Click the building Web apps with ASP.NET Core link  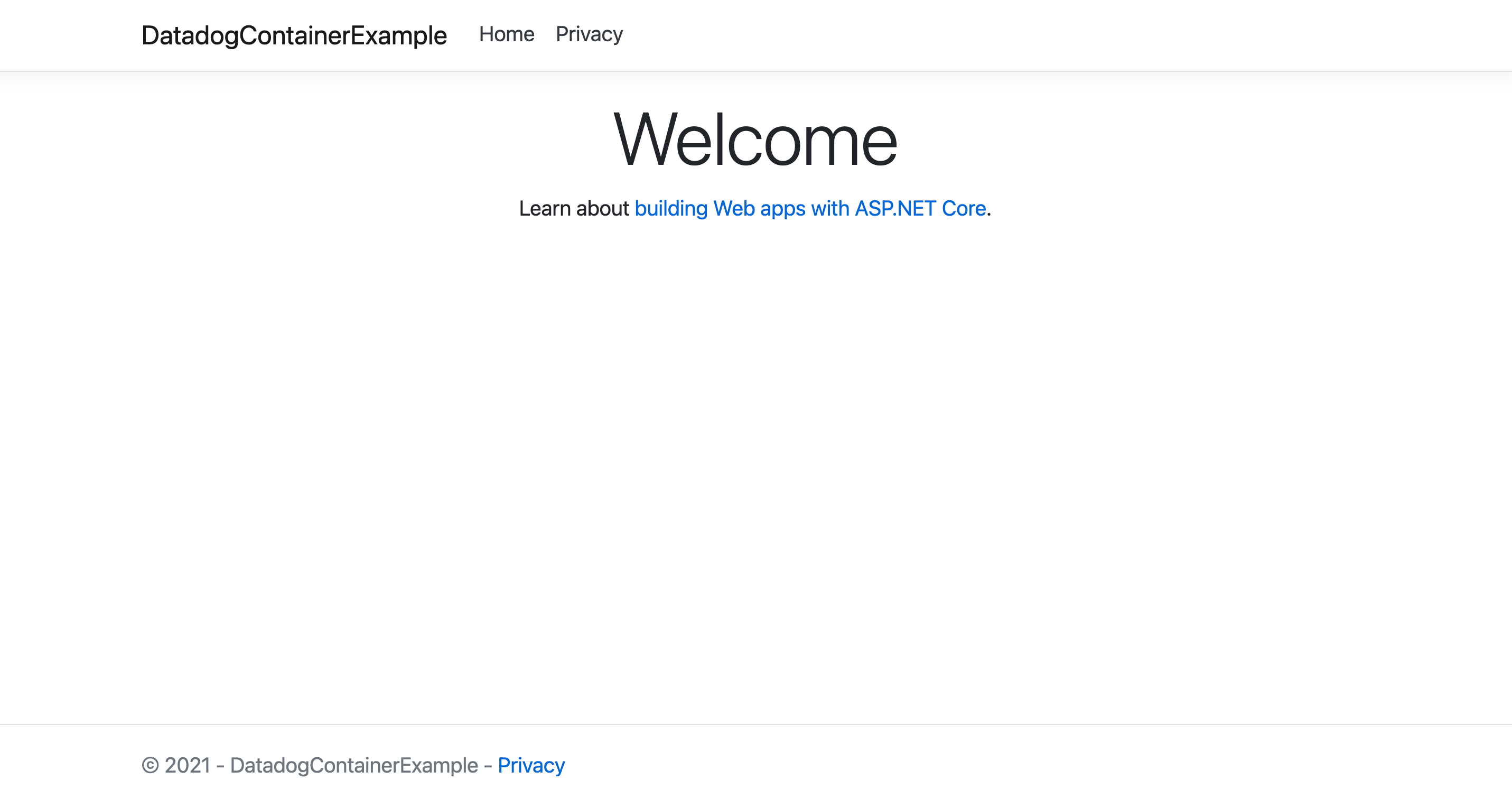pos(810,208)
